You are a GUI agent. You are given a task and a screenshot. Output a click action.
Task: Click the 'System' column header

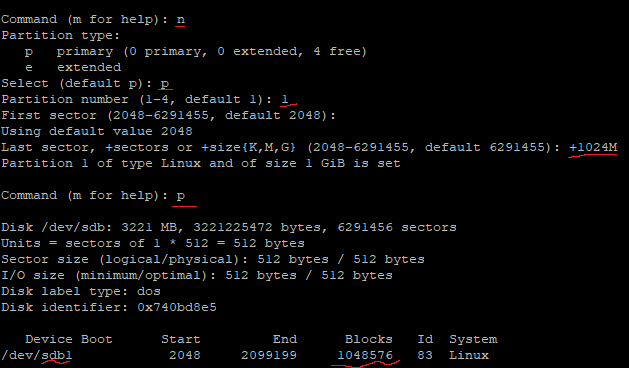click(473, 340)
